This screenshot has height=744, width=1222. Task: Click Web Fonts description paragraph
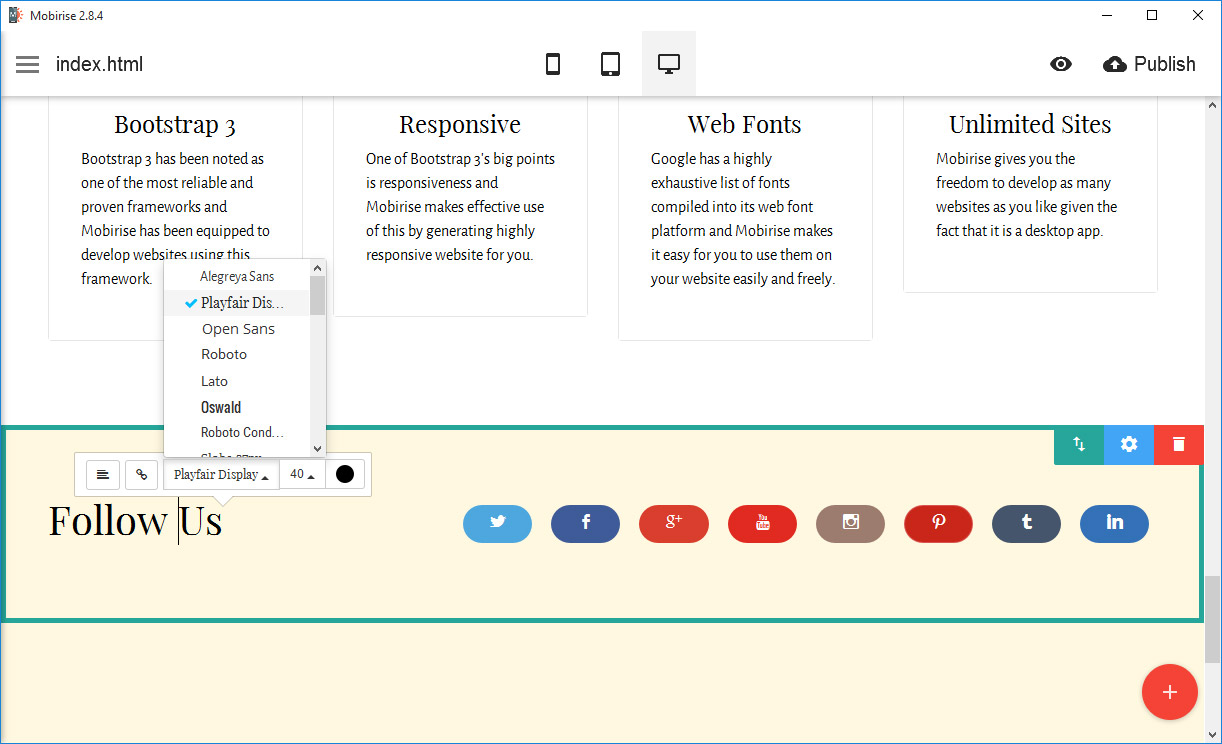(744, 219)
